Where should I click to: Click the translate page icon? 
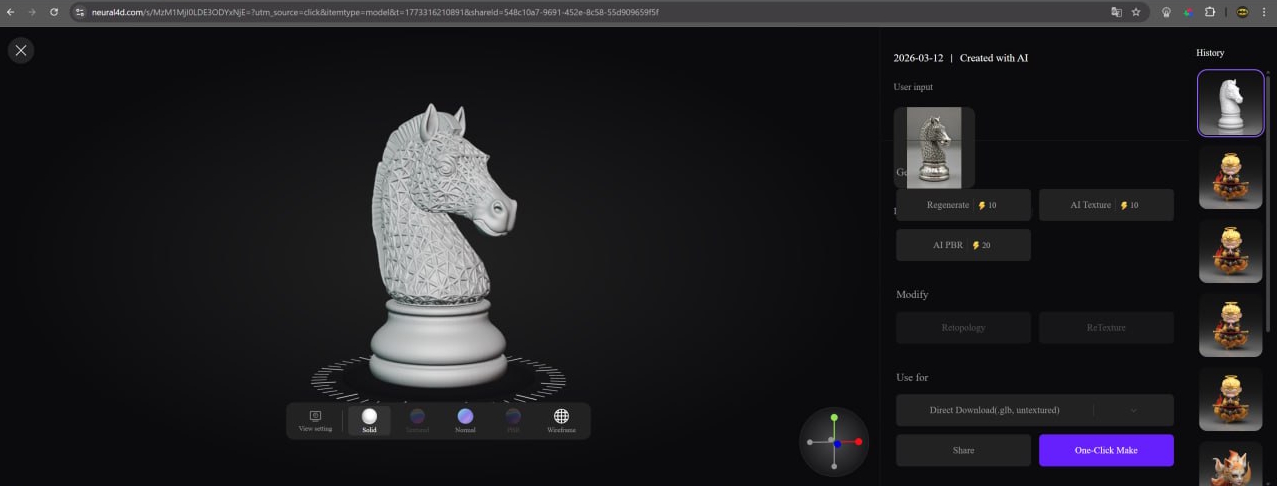(x=1116, y=12)
